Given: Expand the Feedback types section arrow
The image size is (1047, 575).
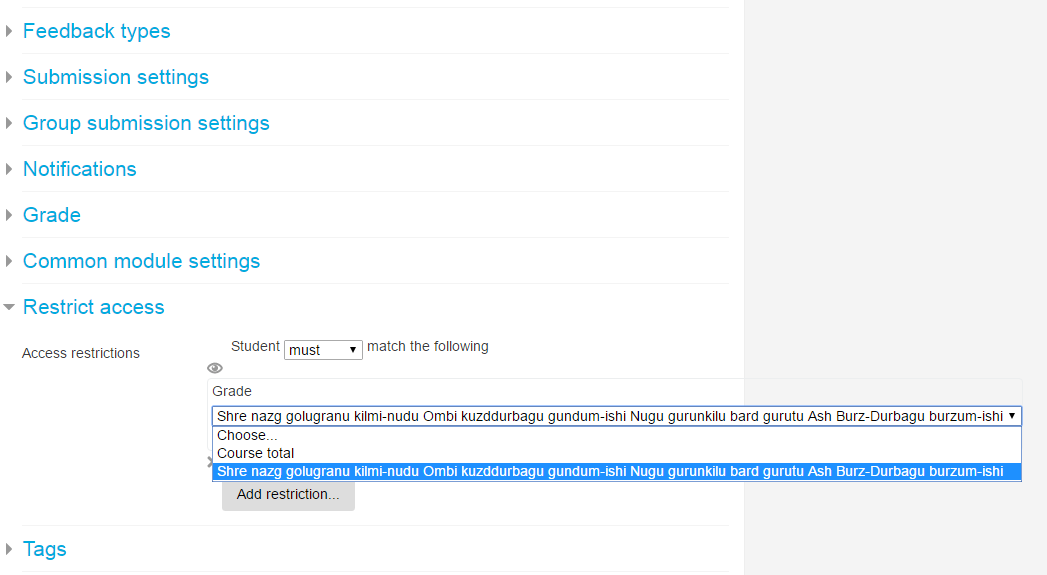Looking at the screenshot, I should (9, 31).
